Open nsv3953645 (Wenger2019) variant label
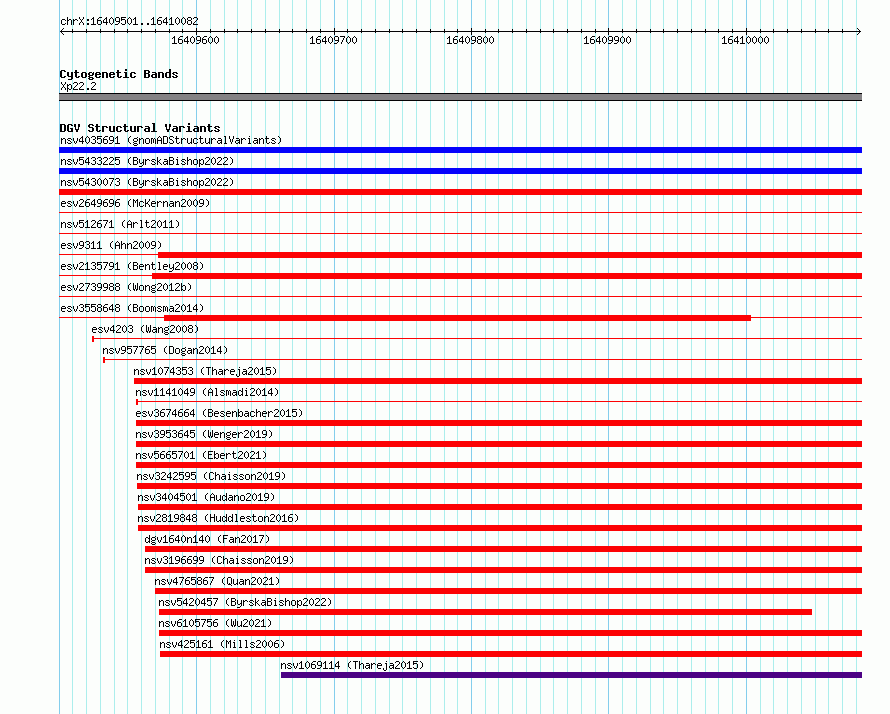This screenshot has width=890, height=714. [204, 434]
